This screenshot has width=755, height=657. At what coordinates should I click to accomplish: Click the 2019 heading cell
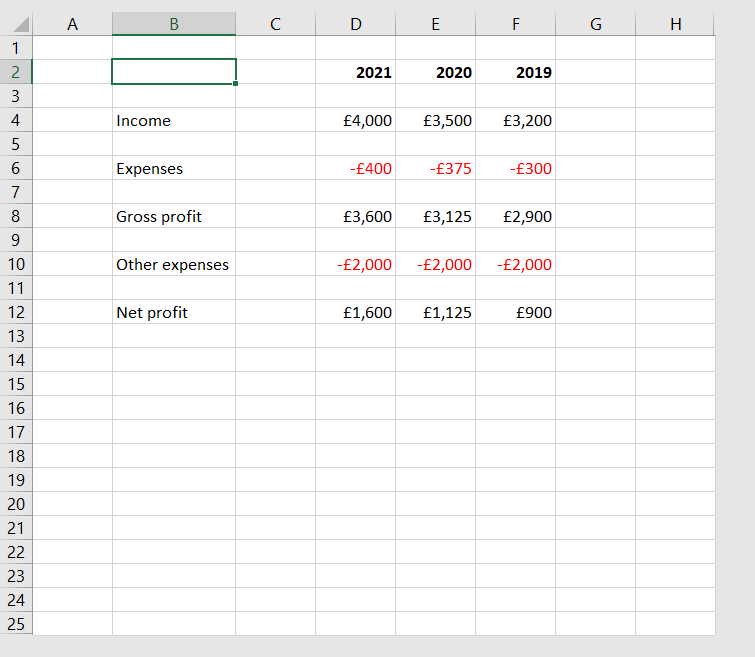click(516, 72)
